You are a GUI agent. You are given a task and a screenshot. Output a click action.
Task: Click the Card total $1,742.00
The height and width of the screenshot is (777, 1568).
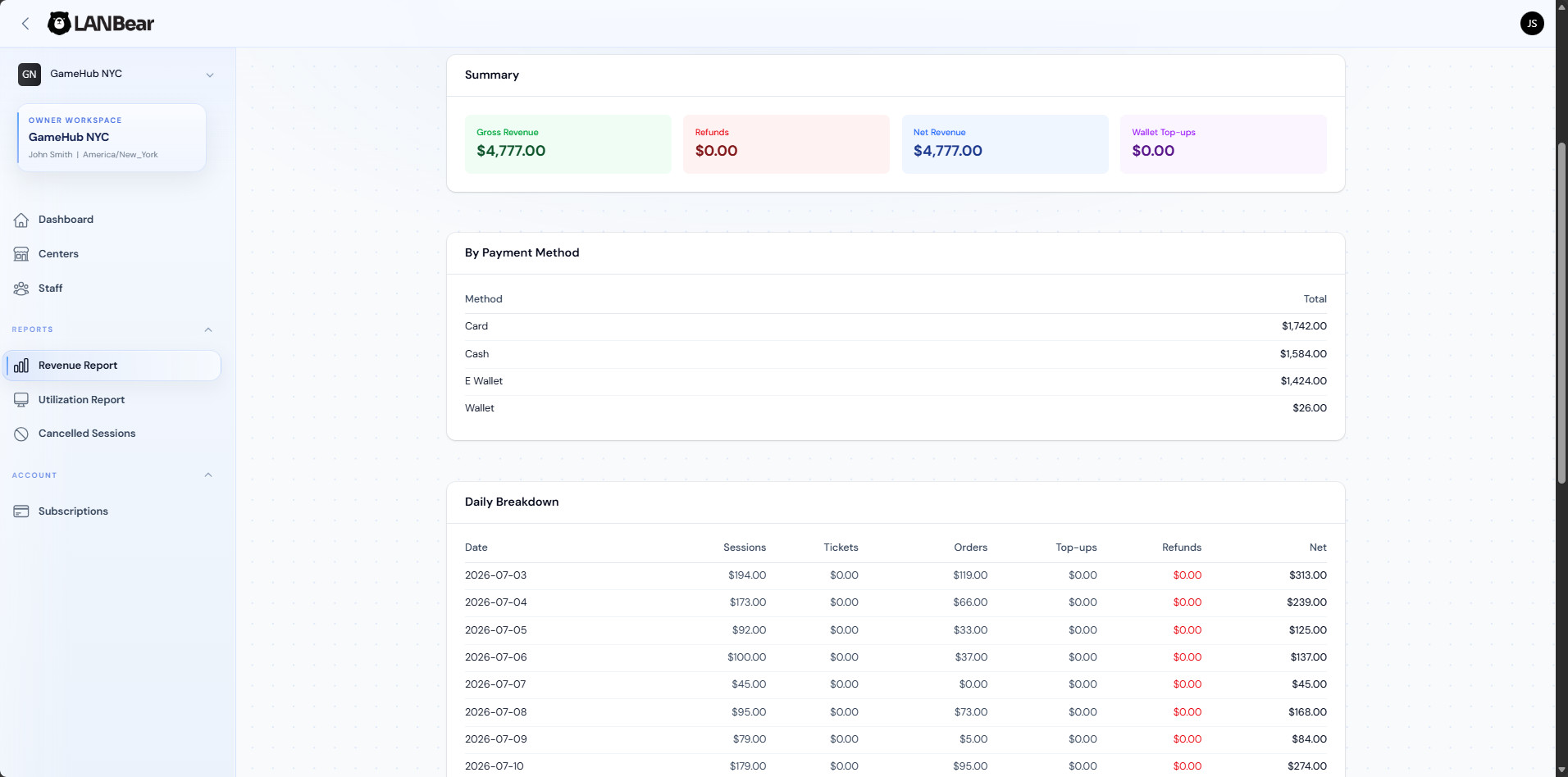[1304, 326]
